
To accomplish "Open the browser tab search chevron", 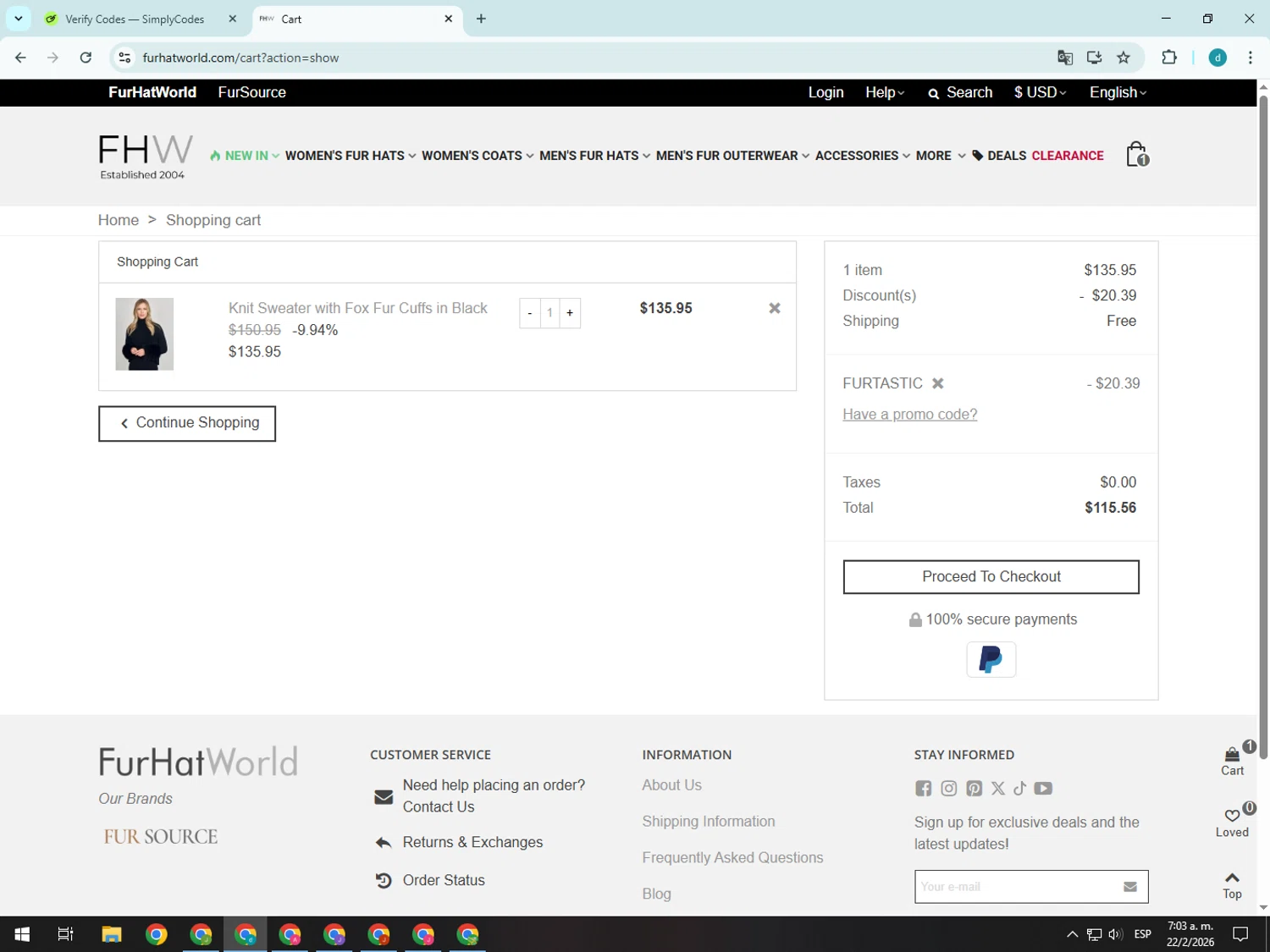I will (x=18, y=19).
